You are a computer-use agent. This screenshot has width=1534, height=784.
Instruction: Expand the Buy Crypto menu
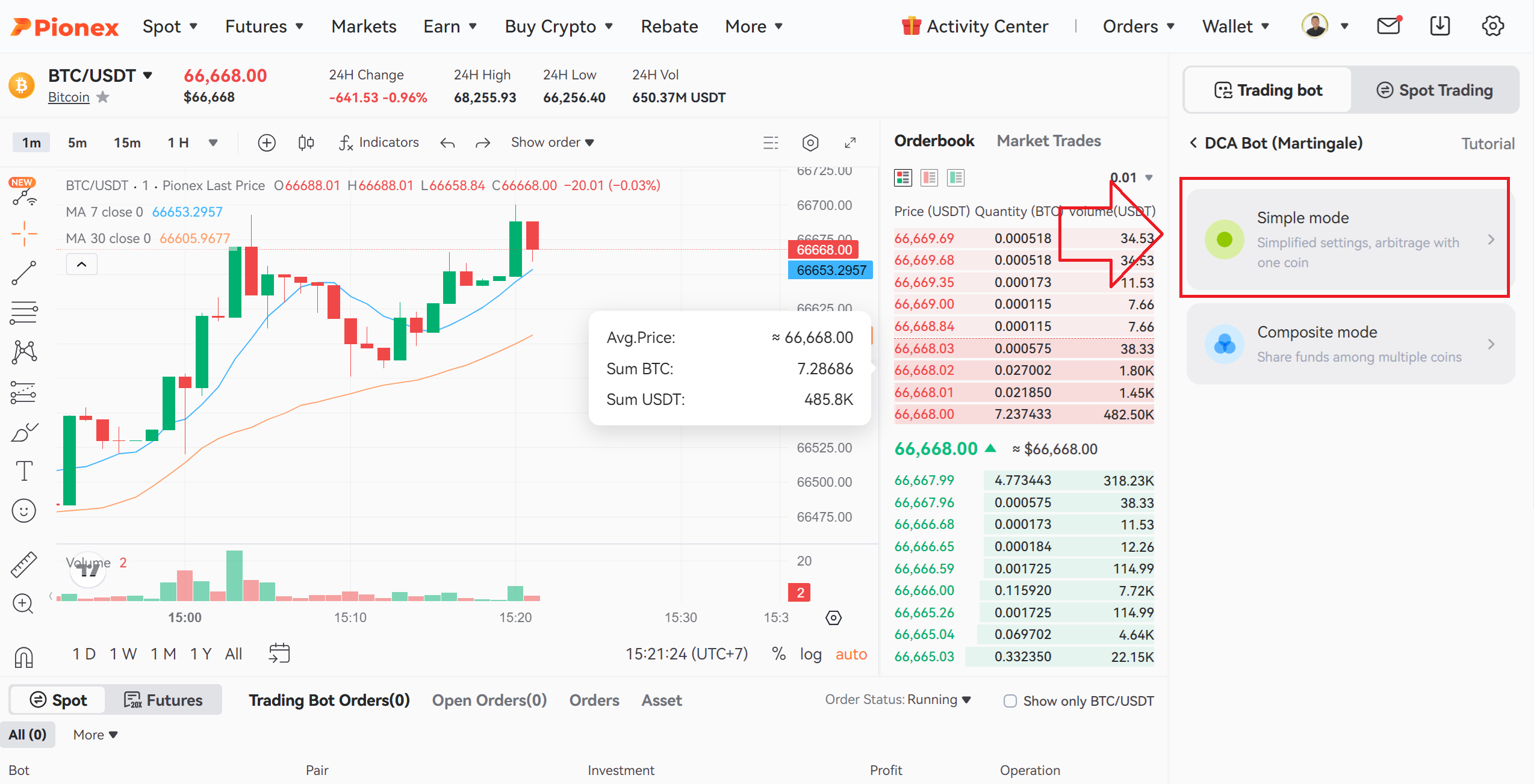559,26
